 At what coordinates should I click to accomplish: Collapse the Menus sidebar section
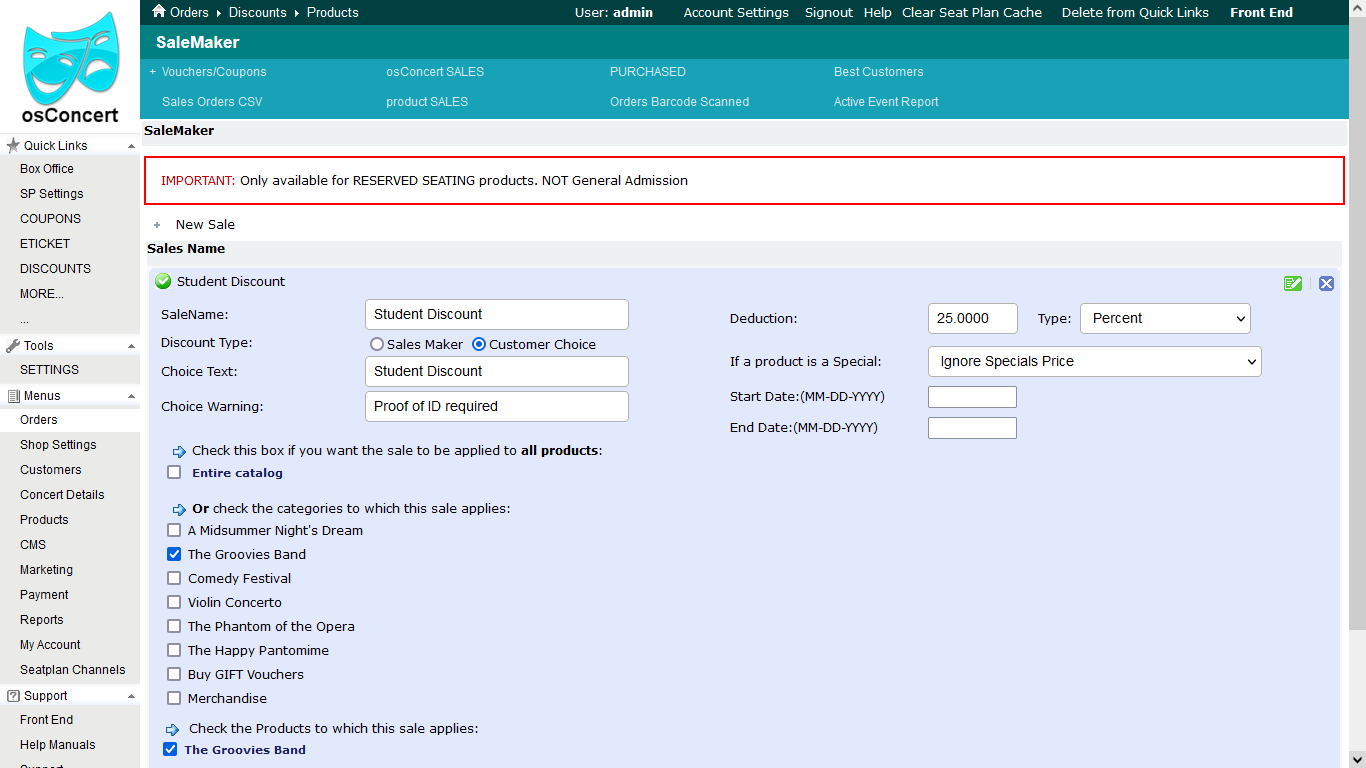click(x=131, y=396)
